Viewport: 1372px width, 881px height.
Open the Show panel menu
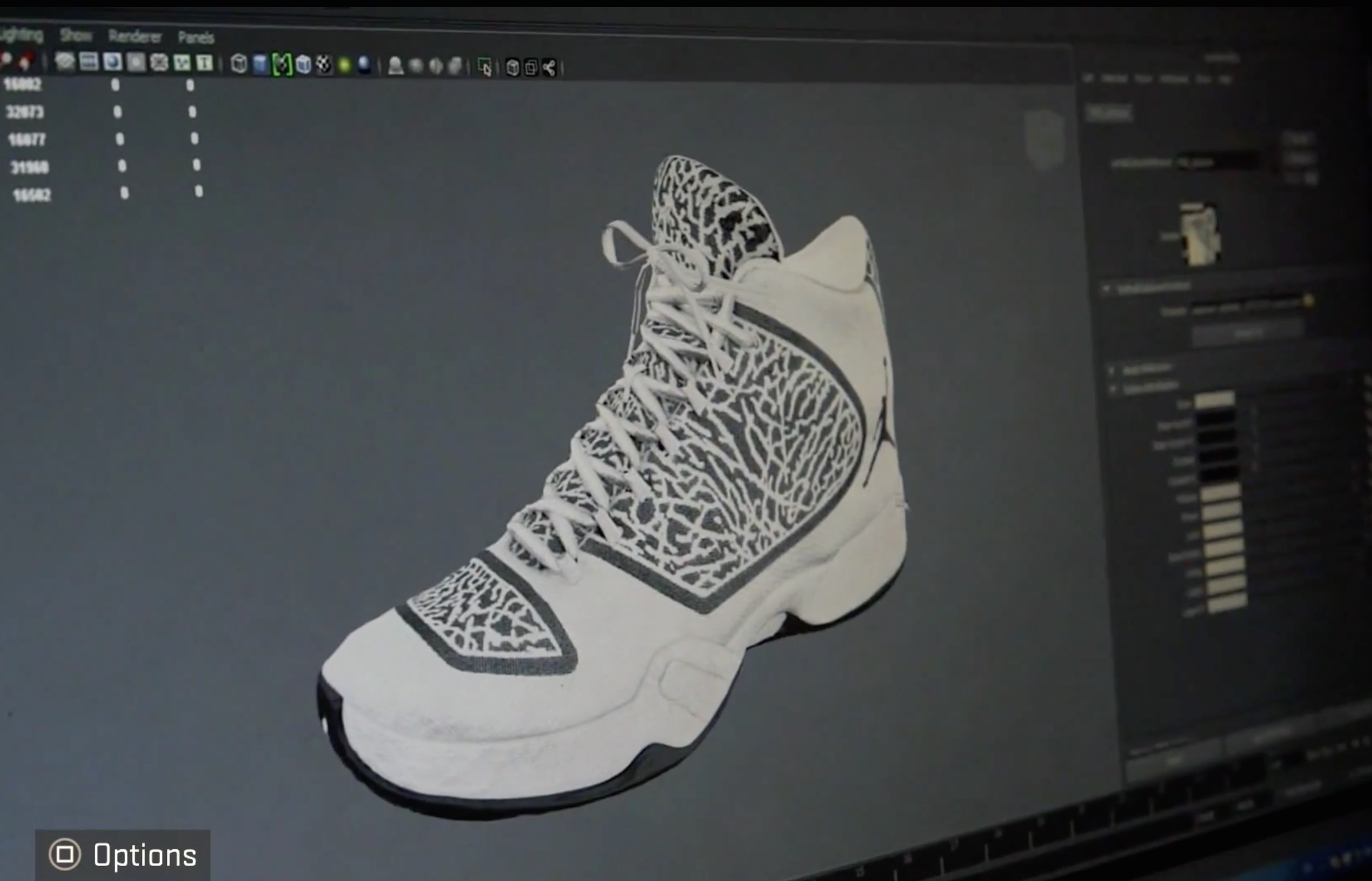coord(76,36)
